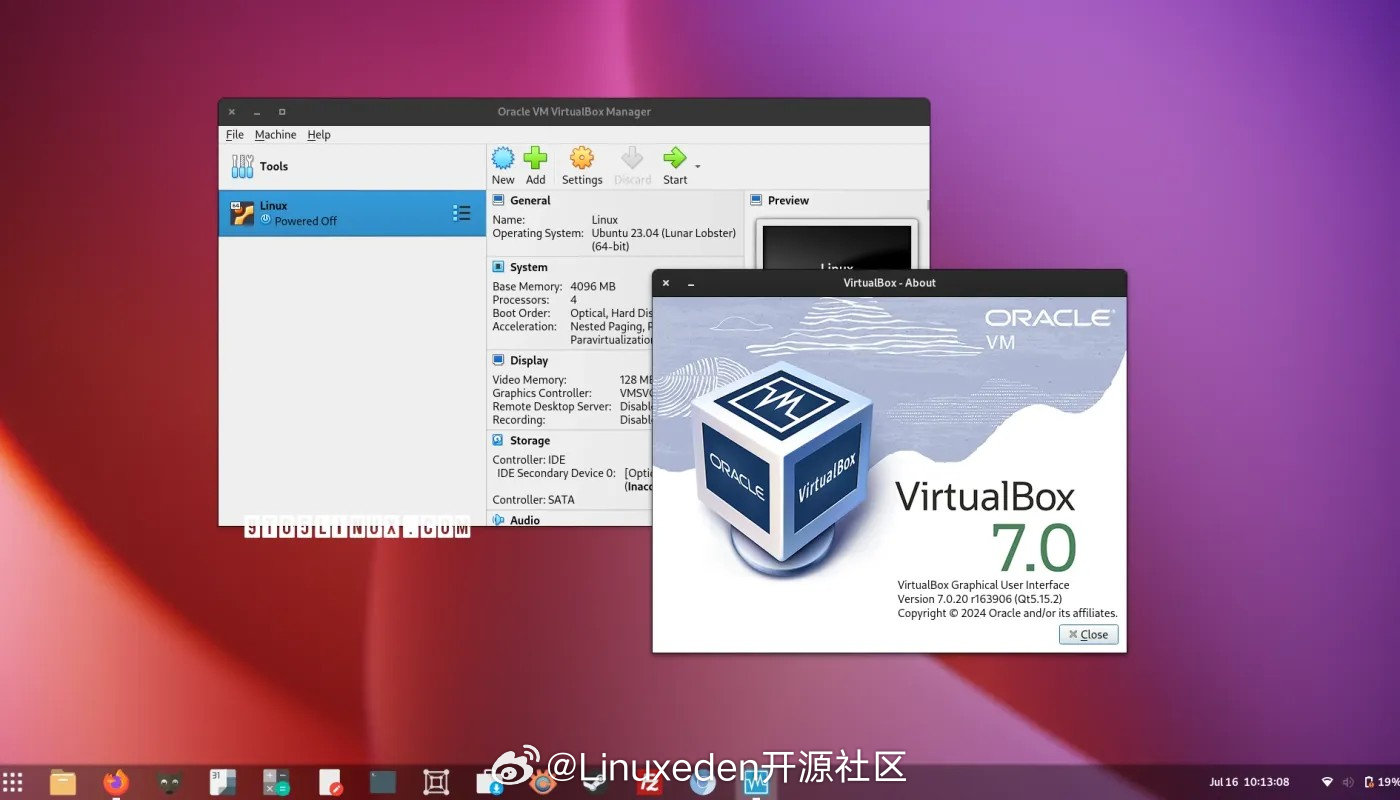1400x800 pixels.
Task: Click the System section header
Action: click(x=528, y=267)
